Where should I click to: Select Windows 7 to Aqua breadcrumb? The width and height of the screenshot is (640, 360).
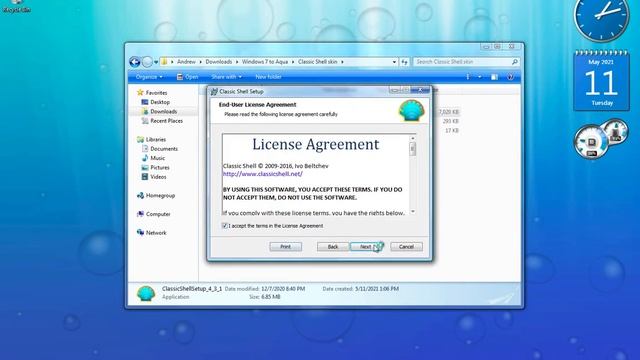click(264, 62)
